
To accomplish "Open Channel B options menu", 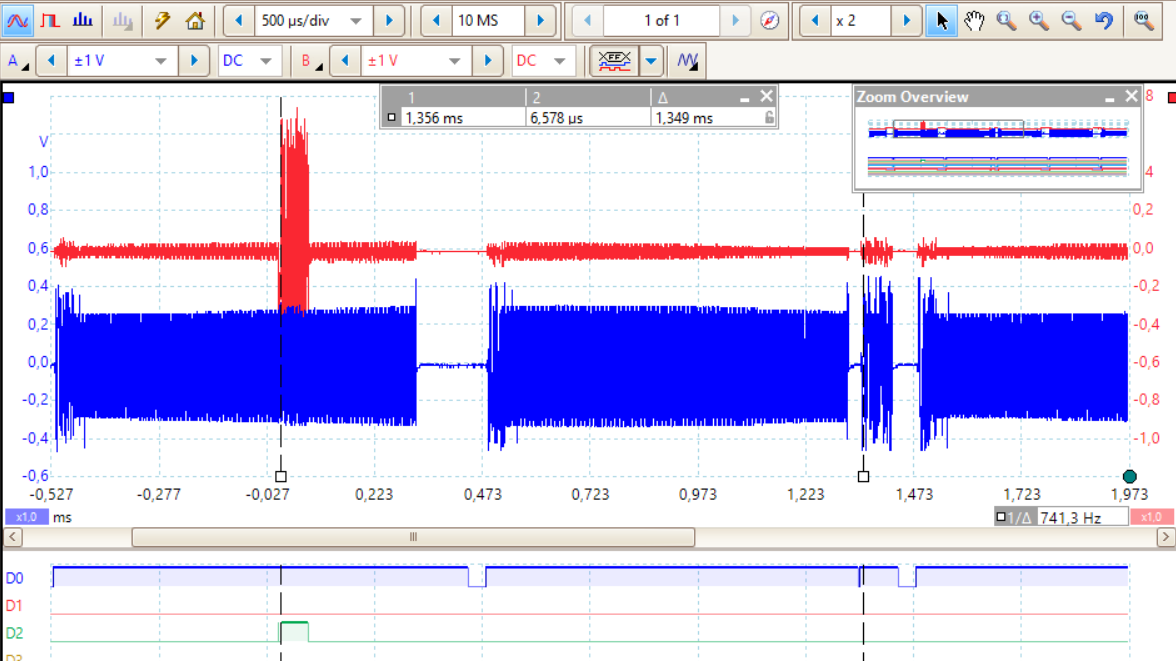I will coord(311,61).
